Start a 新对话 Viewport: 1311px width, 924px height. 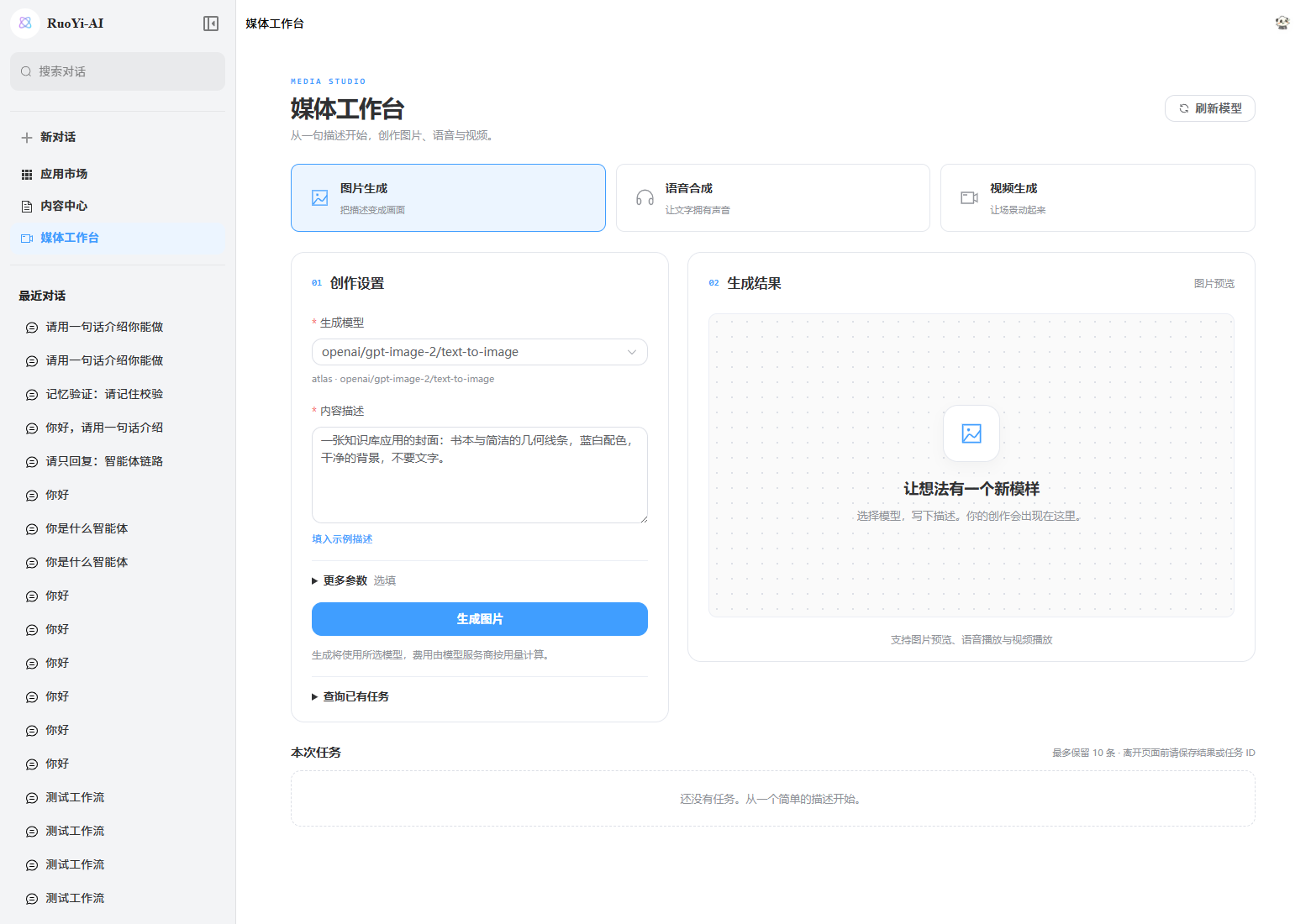pos(118,137)
